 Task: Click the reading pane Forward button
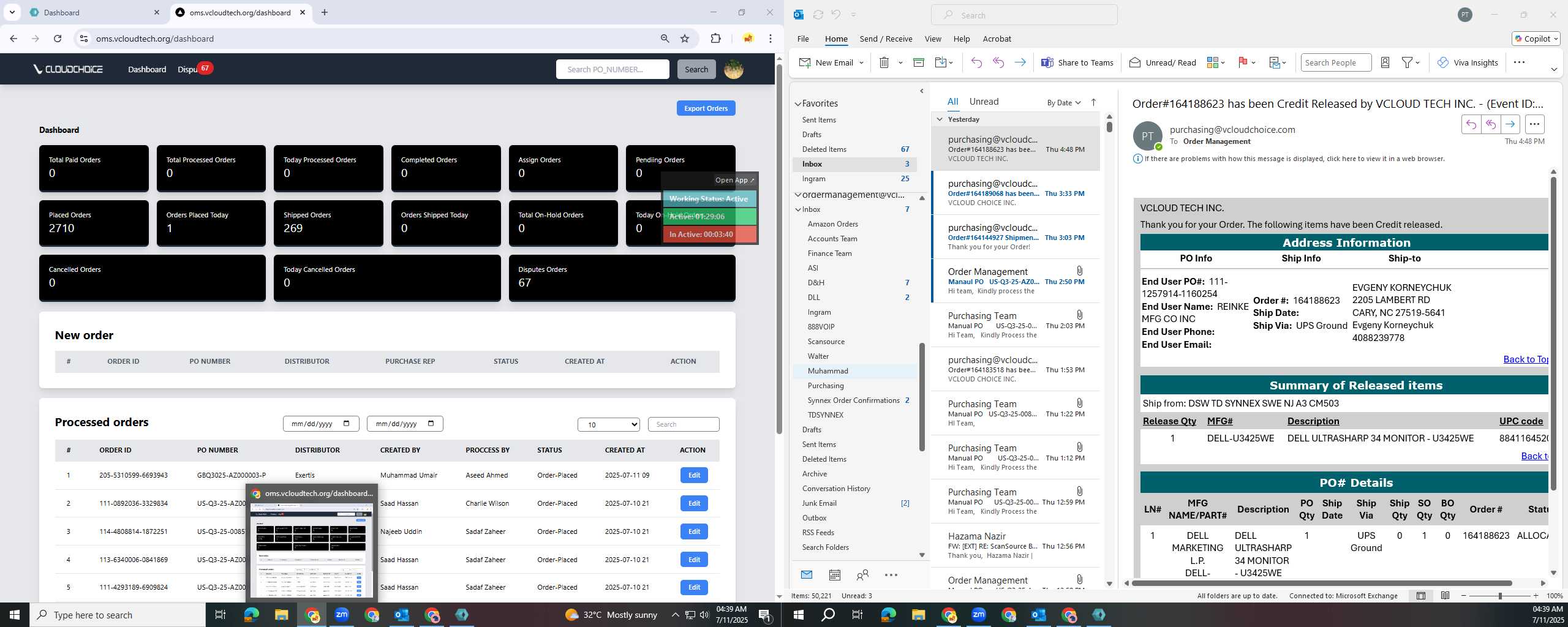(x=1510, y=124)
